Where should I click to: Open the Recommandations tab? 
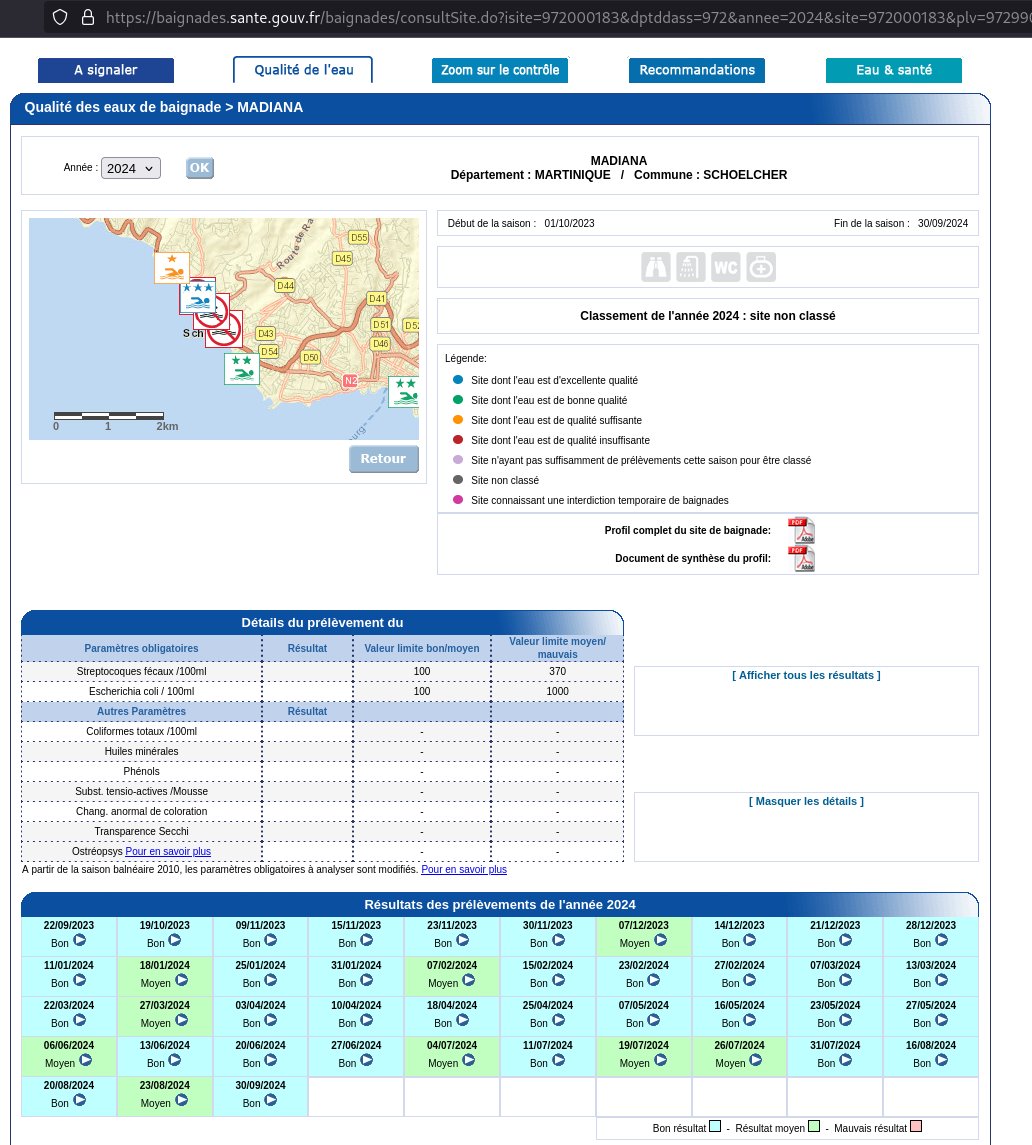pyautogui.click(x=697, y=70)
